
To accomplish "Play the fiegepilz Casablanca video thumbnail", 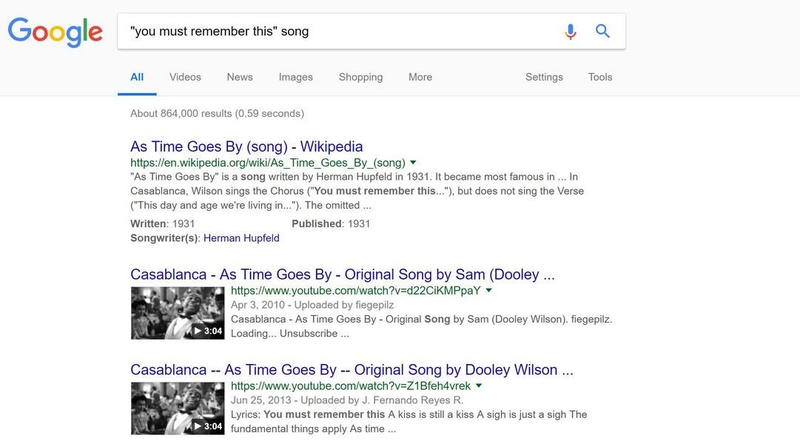I will (178, 313).
